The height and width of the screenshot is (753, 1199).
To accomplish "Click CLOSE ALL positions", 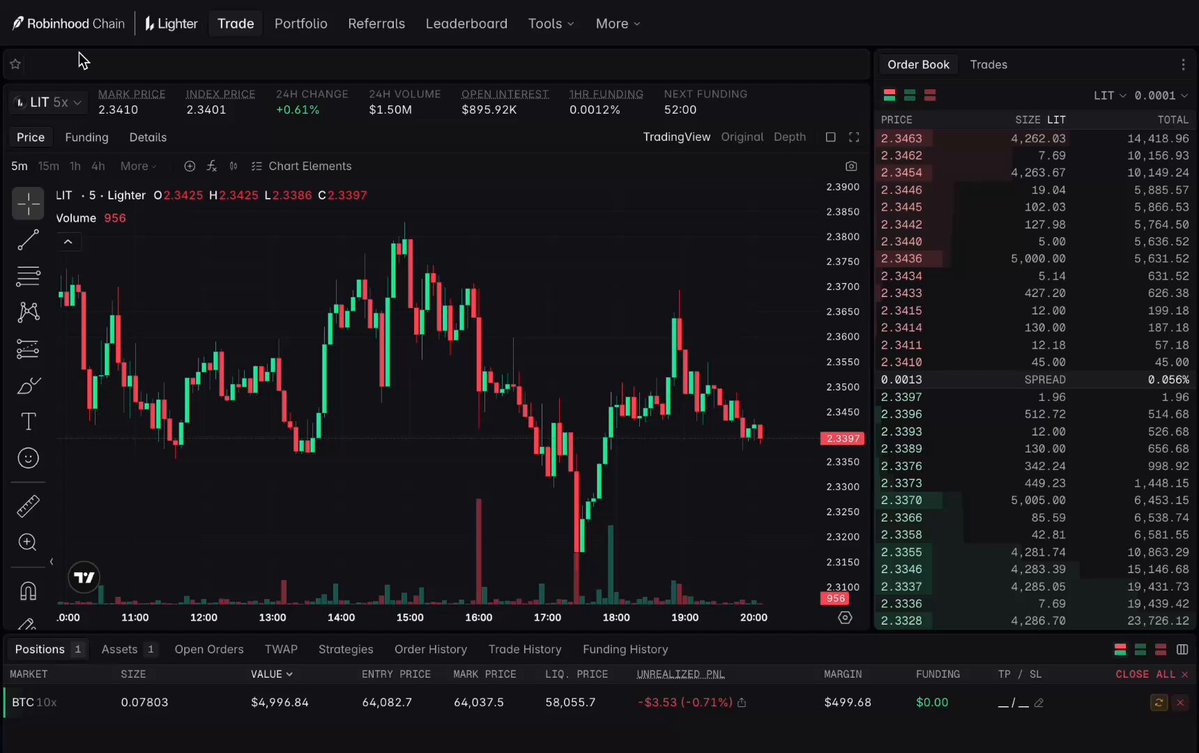I will coord(1152,674).
